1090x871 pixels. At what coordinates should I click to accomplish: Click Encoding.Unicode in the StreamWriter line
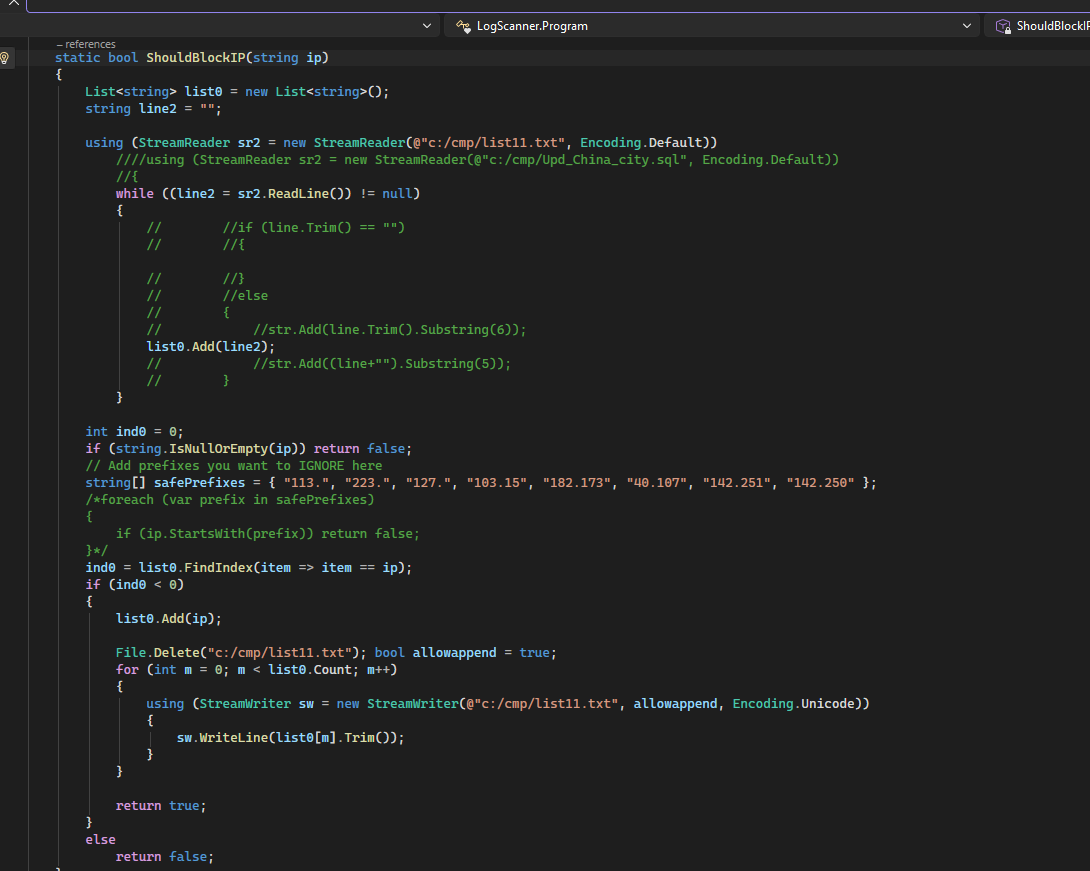(793, 703)
